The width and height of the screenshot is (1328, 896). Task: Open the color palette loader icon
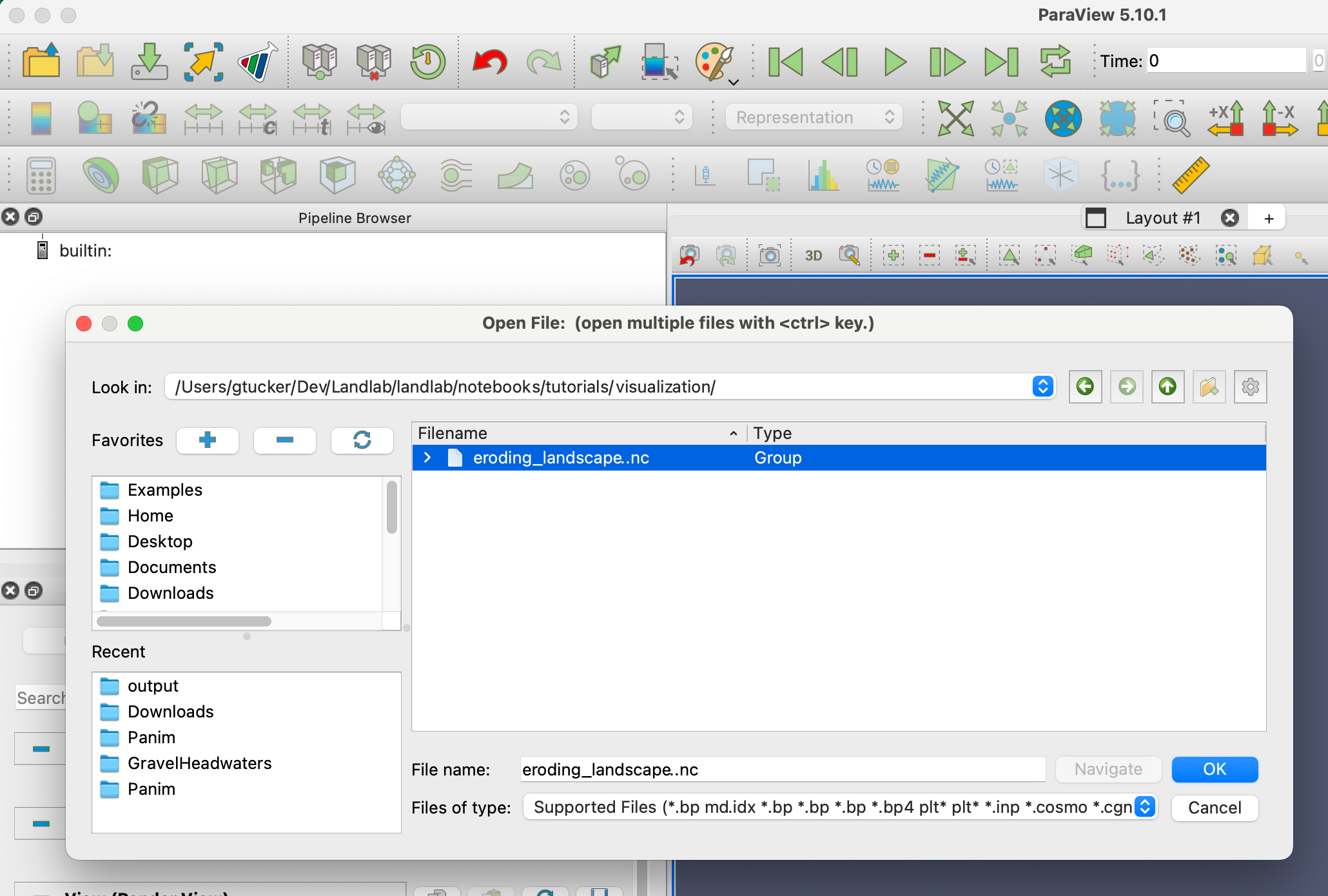pyautogui.click(x=715, y=63)
